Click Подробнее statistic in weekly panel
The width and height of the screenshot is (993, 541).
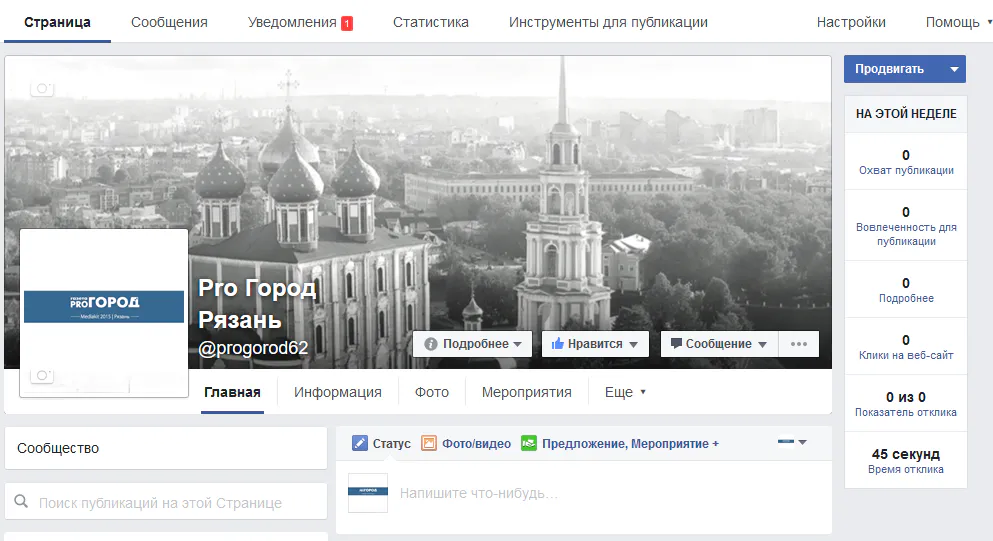pyautogui.click(x=906, y=290)
